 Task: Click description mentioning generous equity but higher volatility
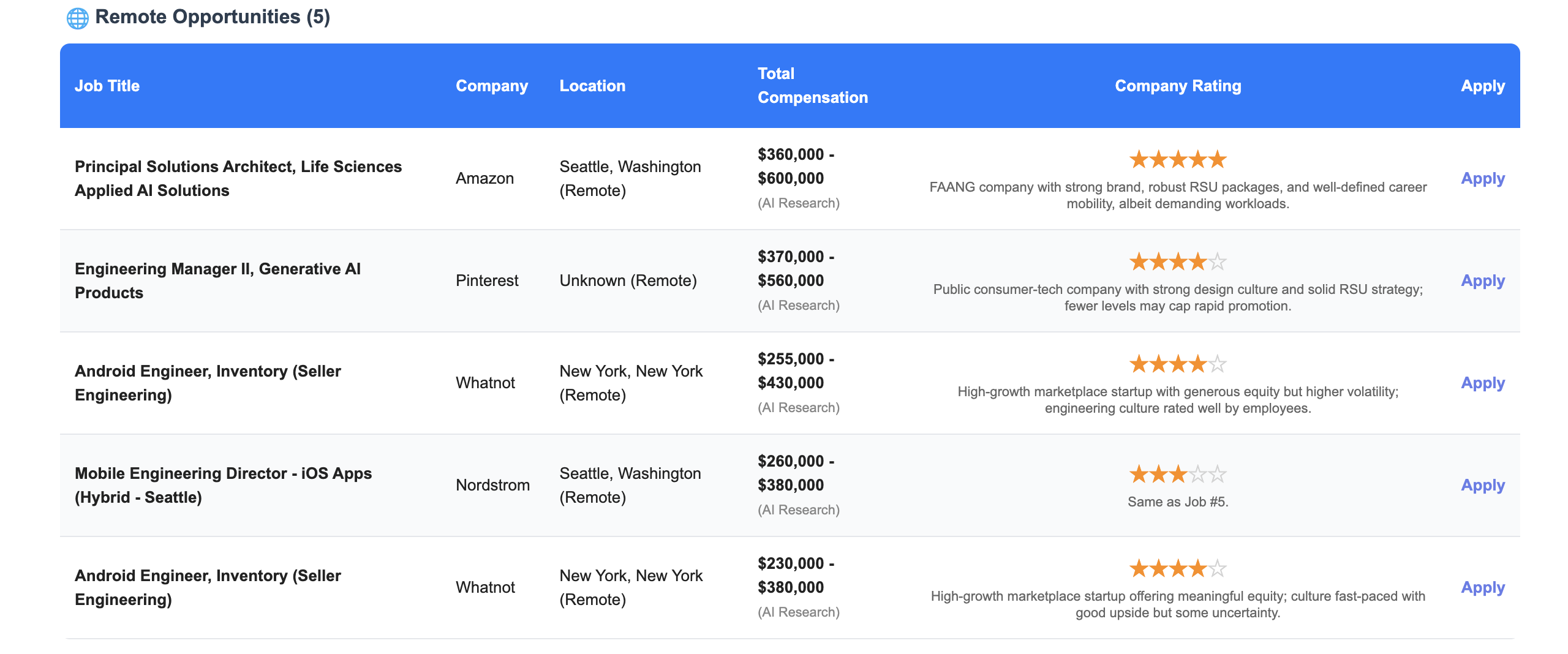1178,400
